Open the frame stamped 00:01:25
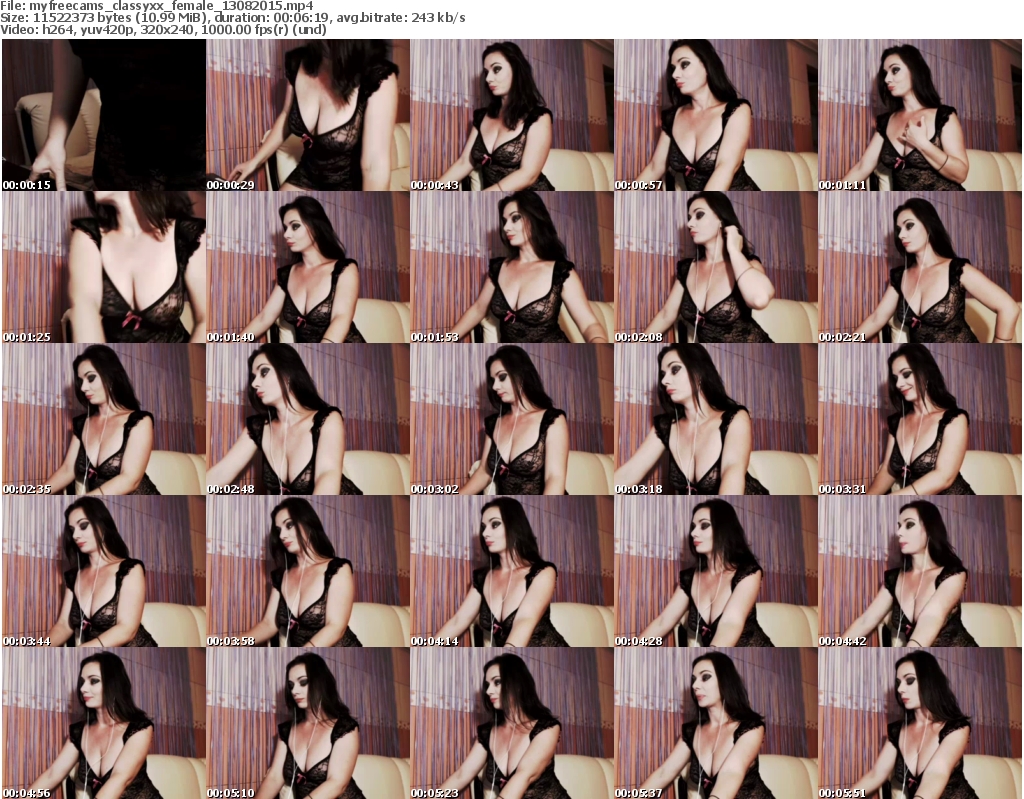Image resolution: width=1024 pixels, height=799 pixels. pos(104,267)
